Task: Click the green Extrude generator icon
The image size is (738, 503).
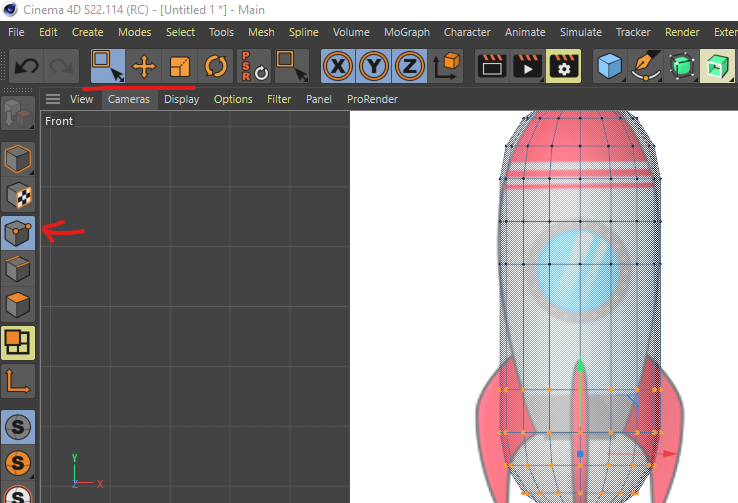Action: coord(717,66)
